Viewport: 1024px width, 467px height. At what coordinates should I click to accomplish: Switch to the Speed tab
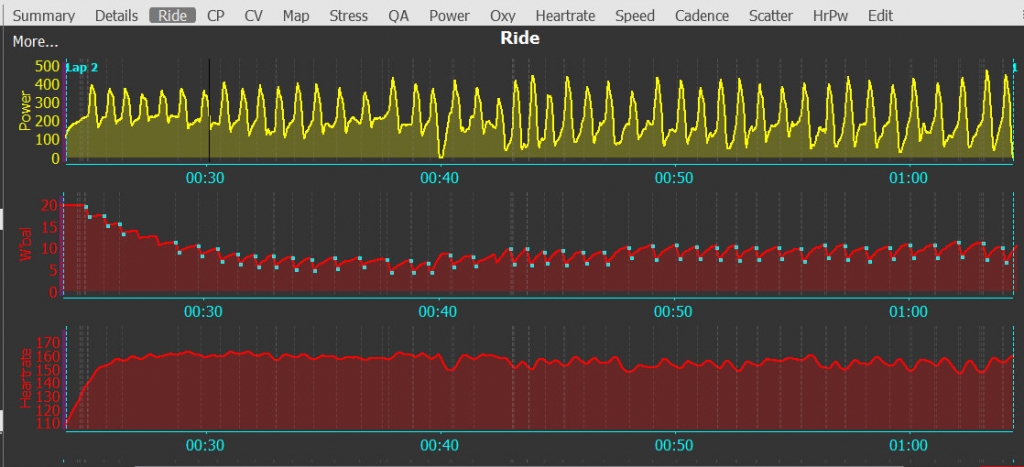click(x=635, y=16)
